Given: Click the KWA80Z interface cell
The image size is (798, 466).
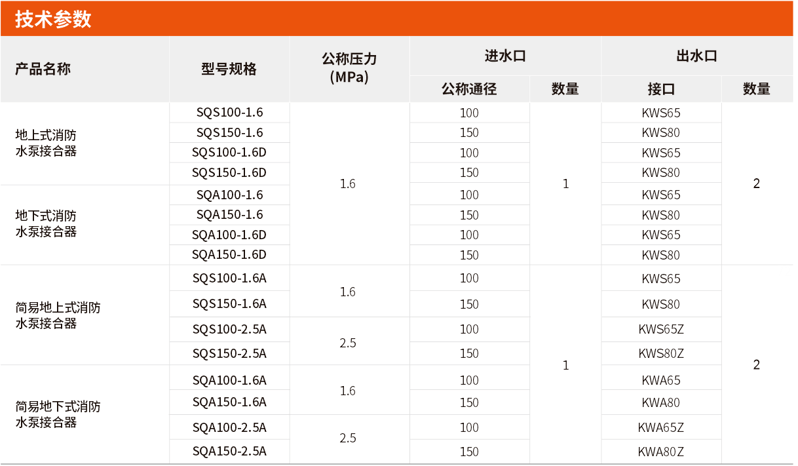Looking at the screenshot, I should point(661,451).
